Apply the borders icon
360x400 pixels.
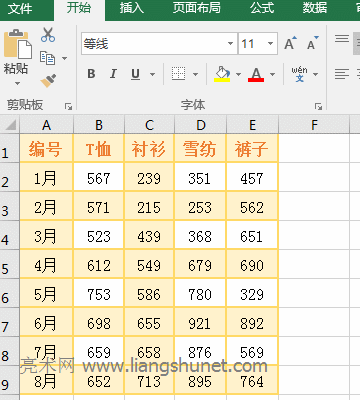point(178,74)
